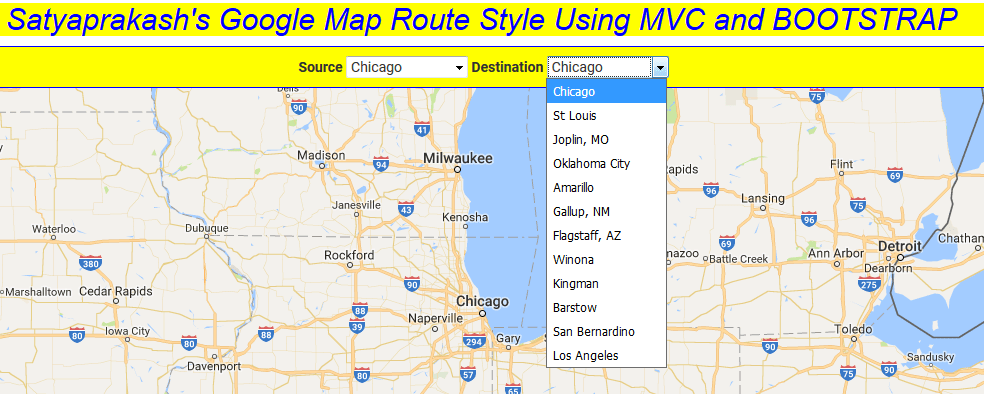Pick Amarillo from the dropdown list
This screenshot has height=394, width=984.
[606, 188]
